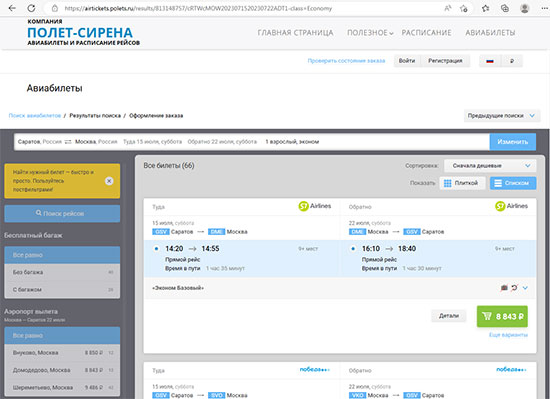
Task: Click Победа logo in outbound column
Action: pos(315,370)
